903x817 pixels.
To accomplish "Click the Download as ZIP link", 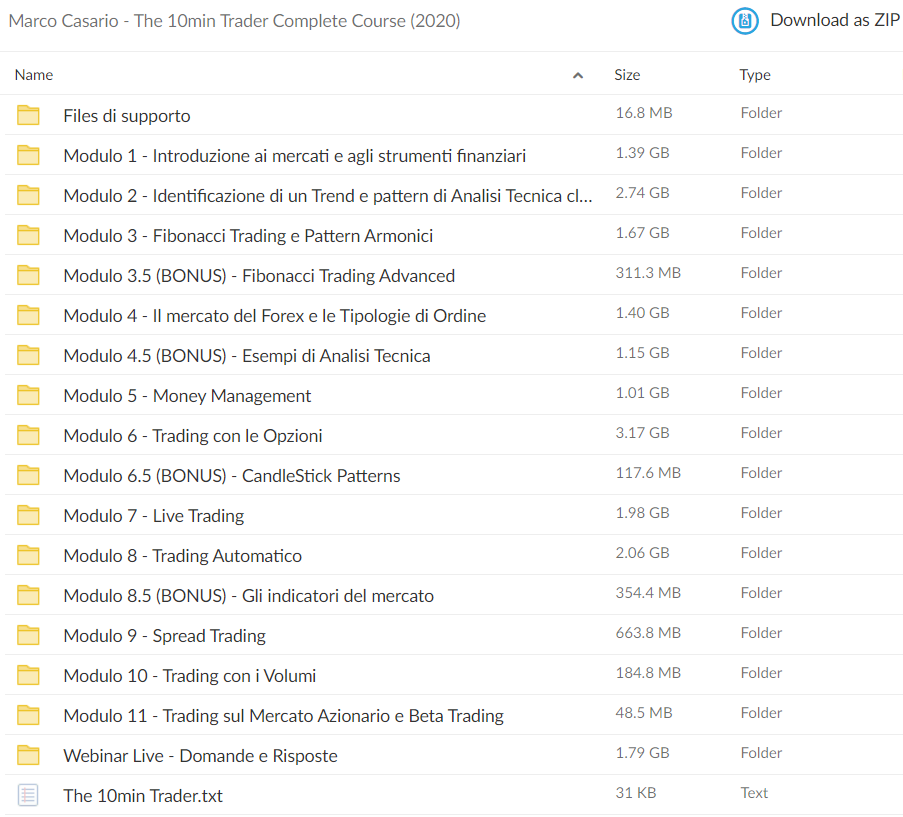I will (834, 21).
